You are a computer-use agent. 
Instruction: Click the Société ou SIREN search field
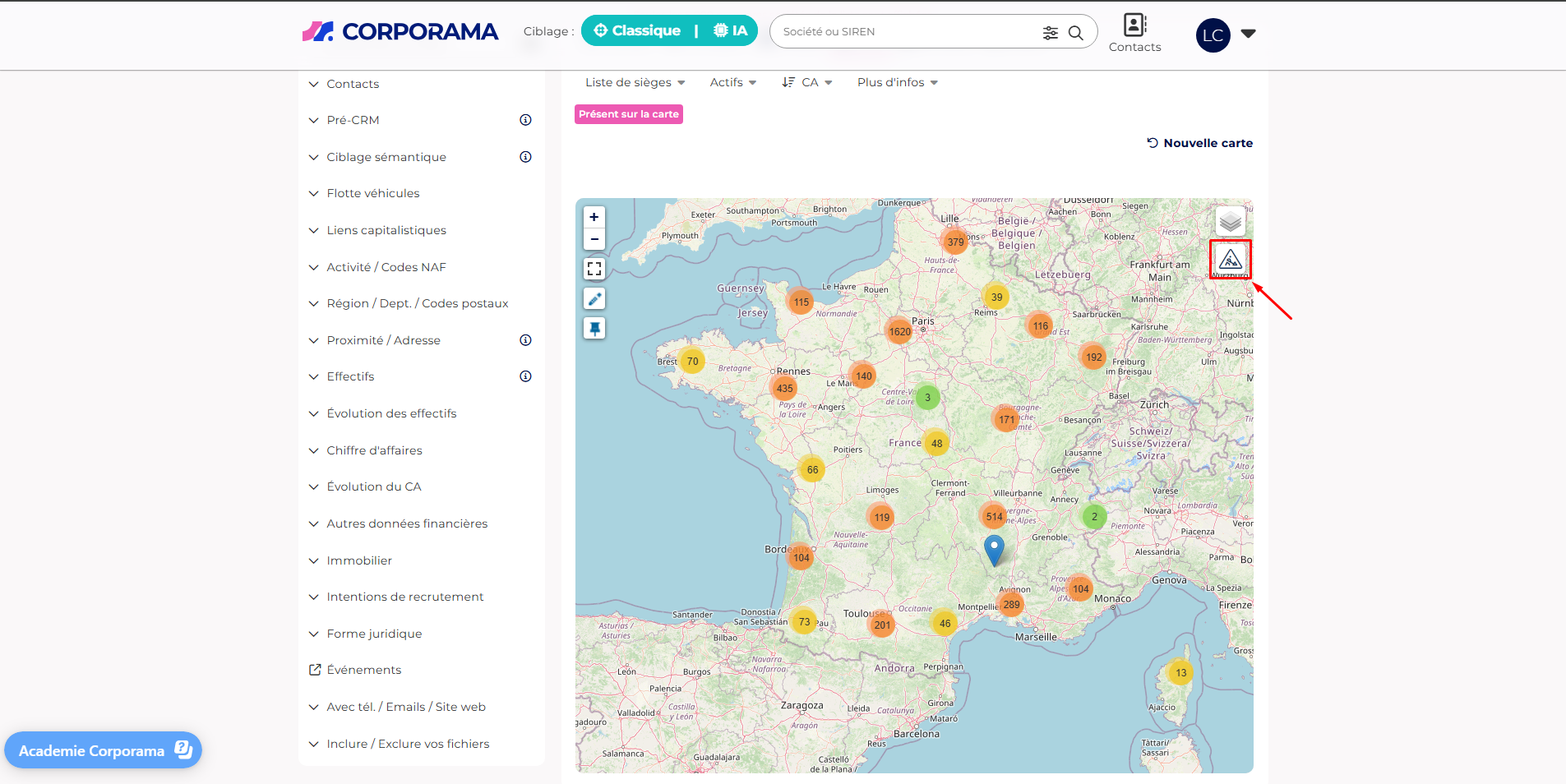point(904,32)
